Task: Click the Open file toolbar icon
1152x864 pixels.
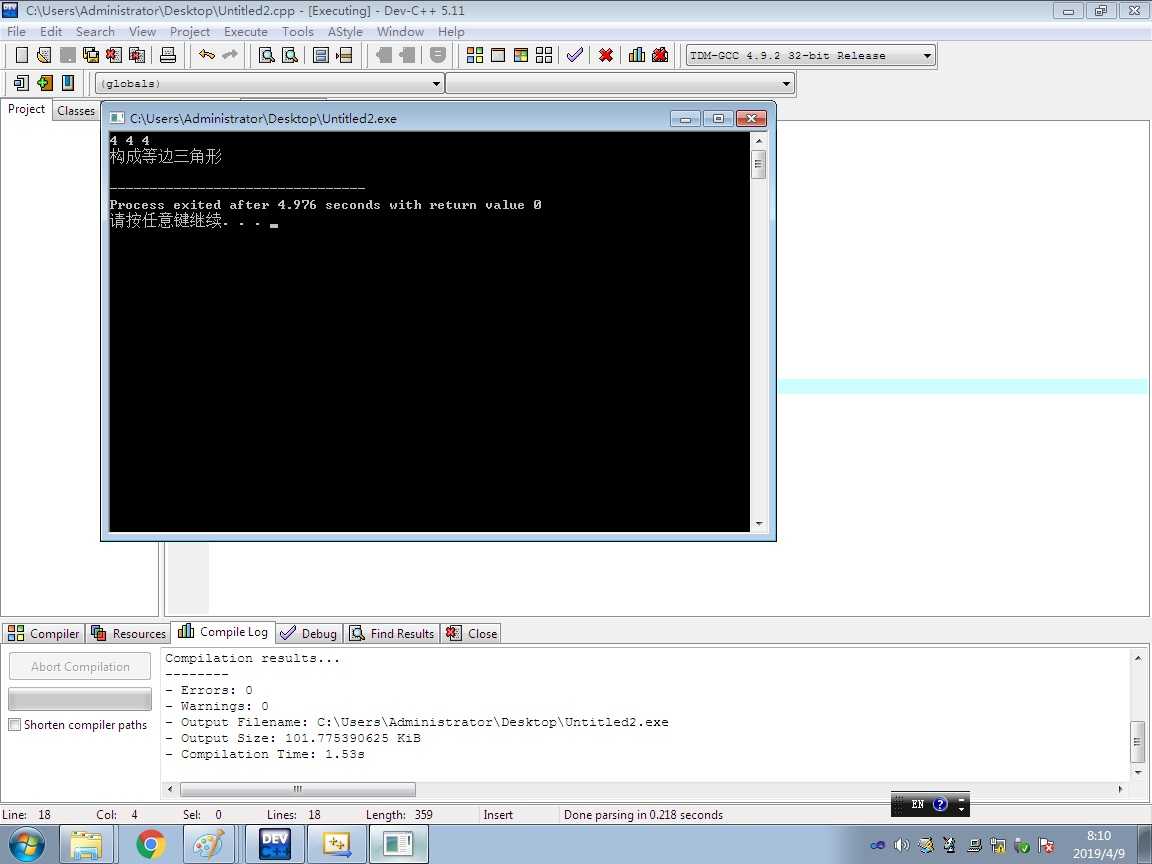Action: point(44,55)
